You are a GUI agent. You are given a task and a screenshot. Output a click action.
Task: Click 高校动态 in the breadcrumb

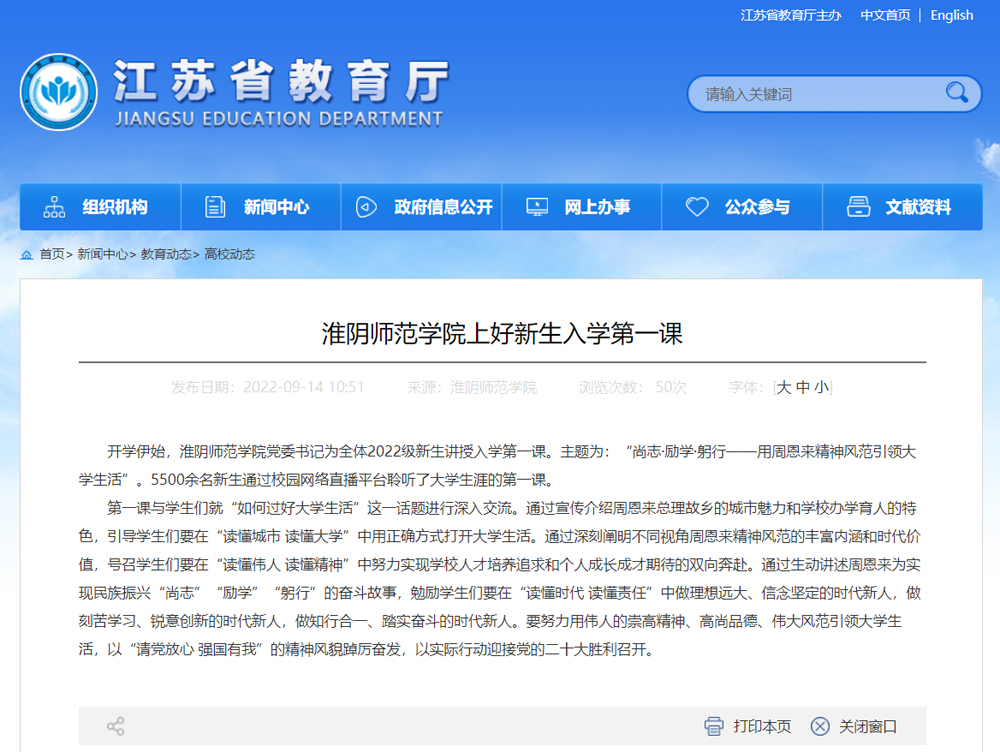click(x=230, y=254)
